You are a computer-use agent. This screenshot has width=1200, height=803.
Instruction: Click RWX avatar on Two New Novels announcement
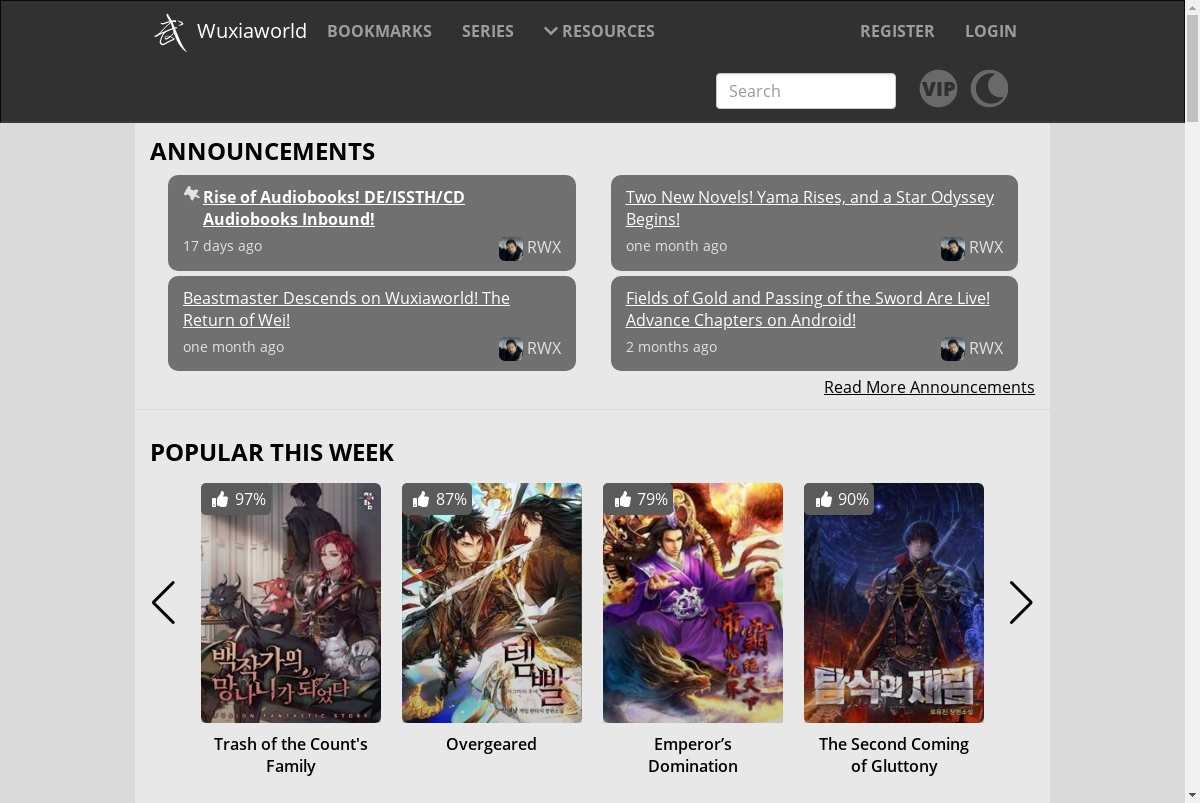coord(952,249)
